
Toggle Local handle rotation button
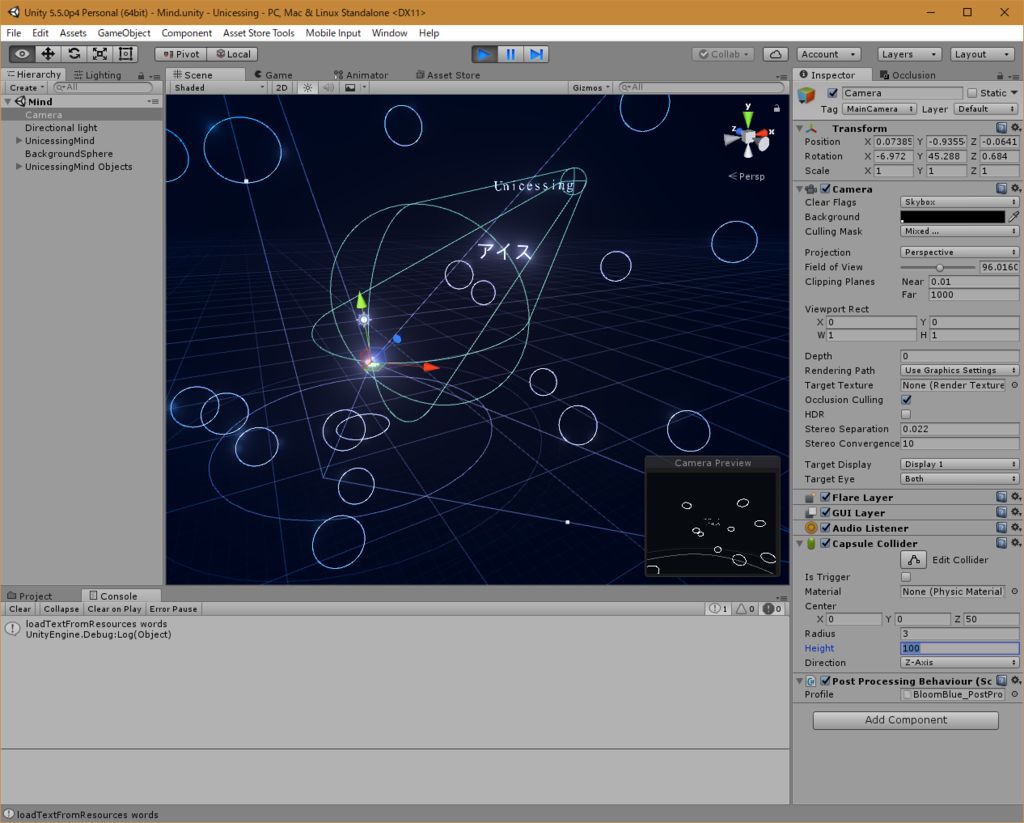[233, 54]
